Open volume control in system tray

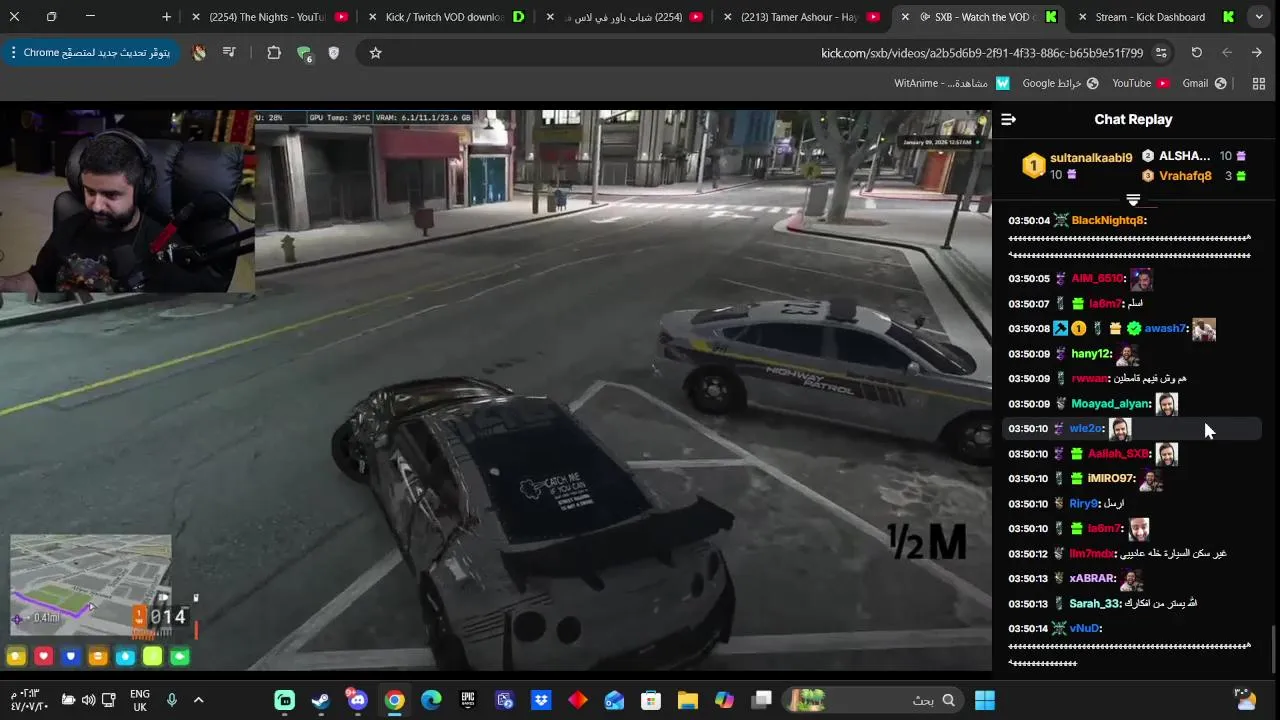pyautogui.click(x=88, y=700)
